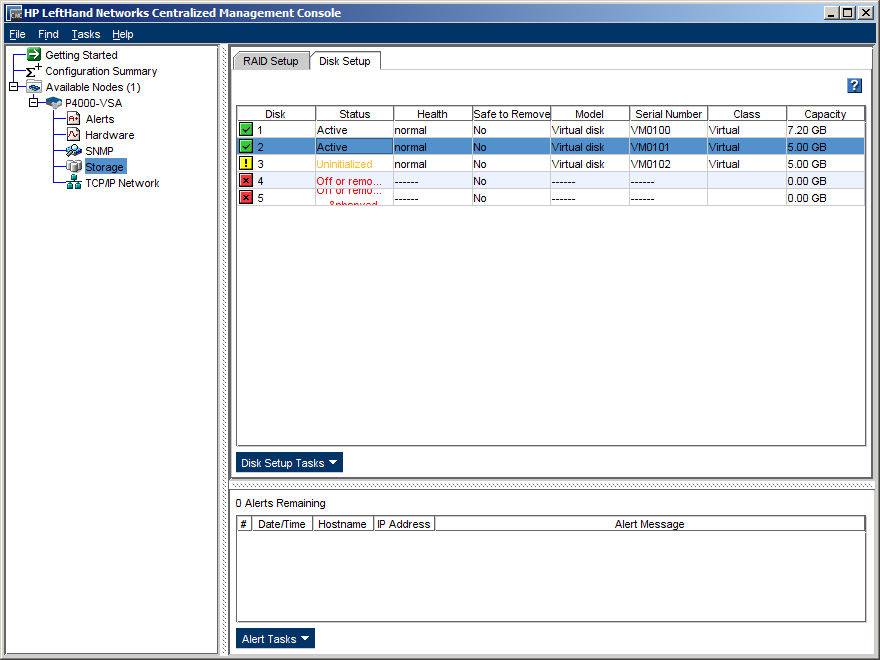
Task: Open the Alert Tasks dropdown
Action: pos(275,639)
